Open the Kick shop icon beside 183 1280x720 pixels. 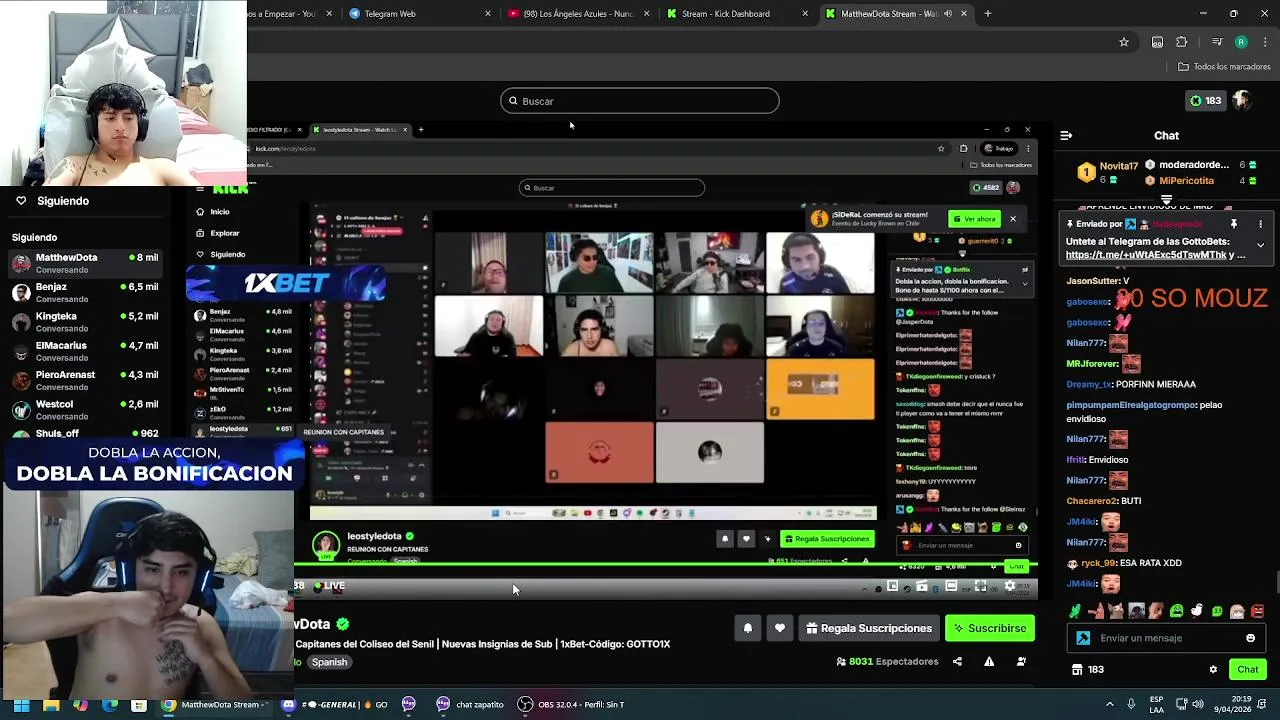pyautogui.click(x=1077, y=670)
